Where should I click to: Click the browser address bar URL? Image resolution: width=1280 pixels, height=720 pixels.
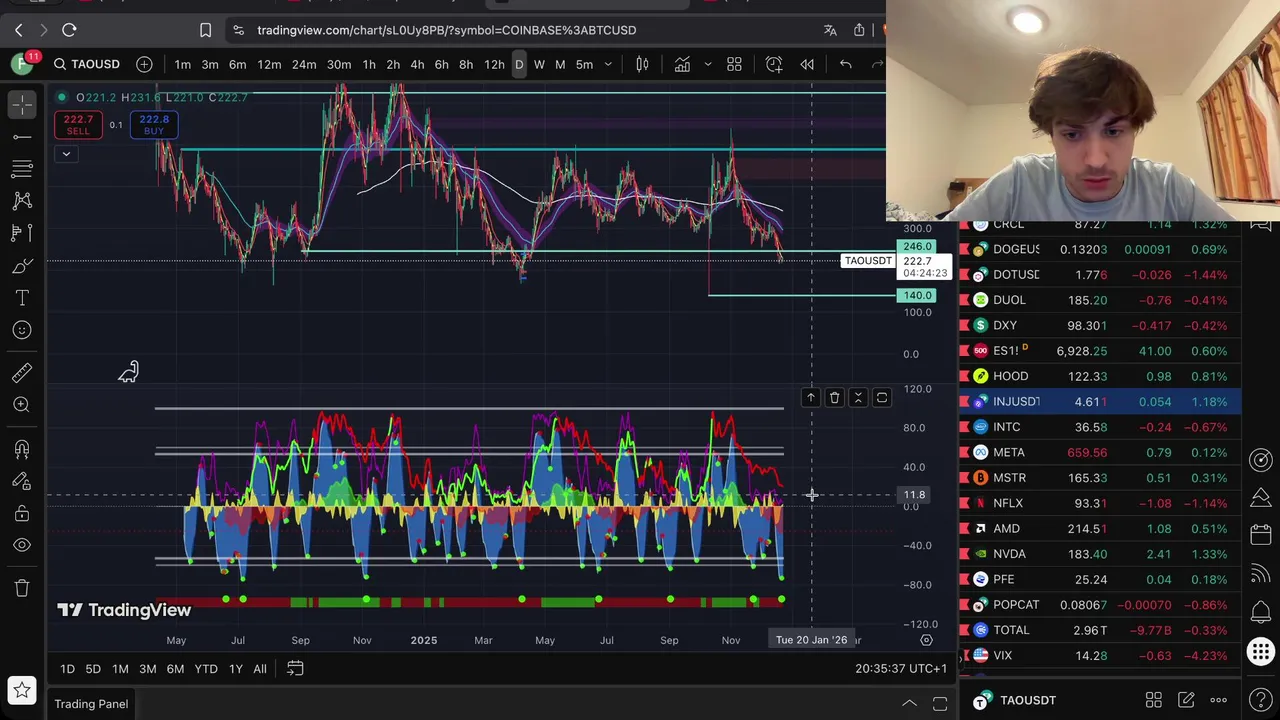point(446,30)
